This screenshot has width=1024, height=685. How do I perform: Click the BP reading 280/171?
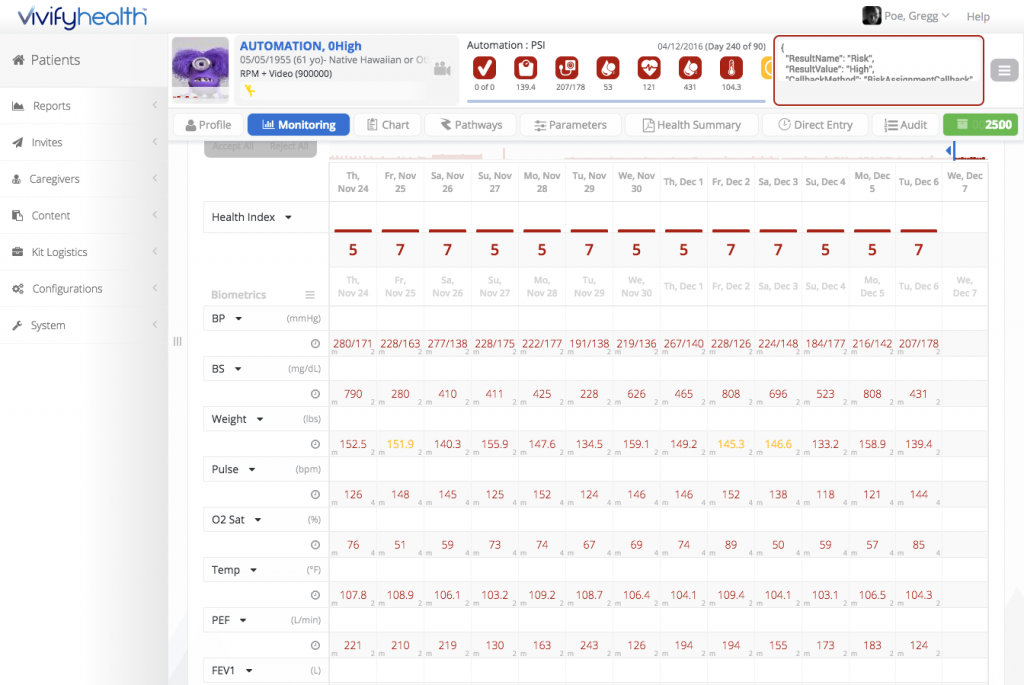[x=353, y=343]
